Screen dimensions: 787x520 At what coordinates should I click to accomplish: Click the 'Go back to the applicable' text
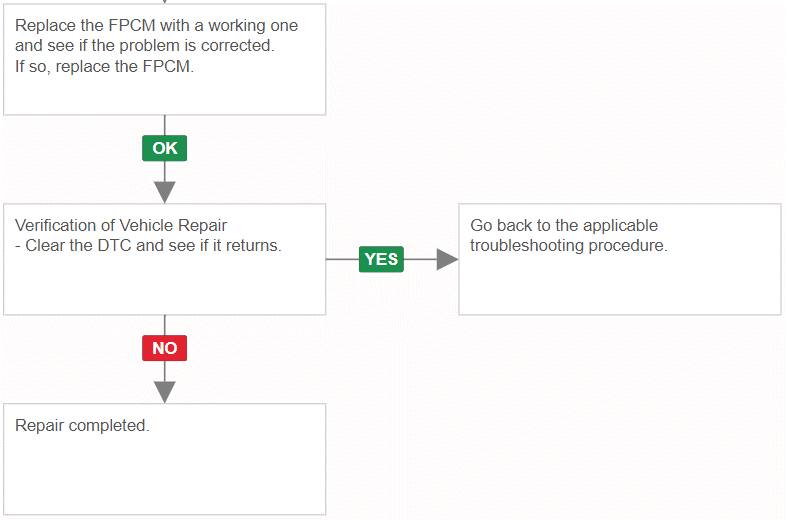[564, 225]
